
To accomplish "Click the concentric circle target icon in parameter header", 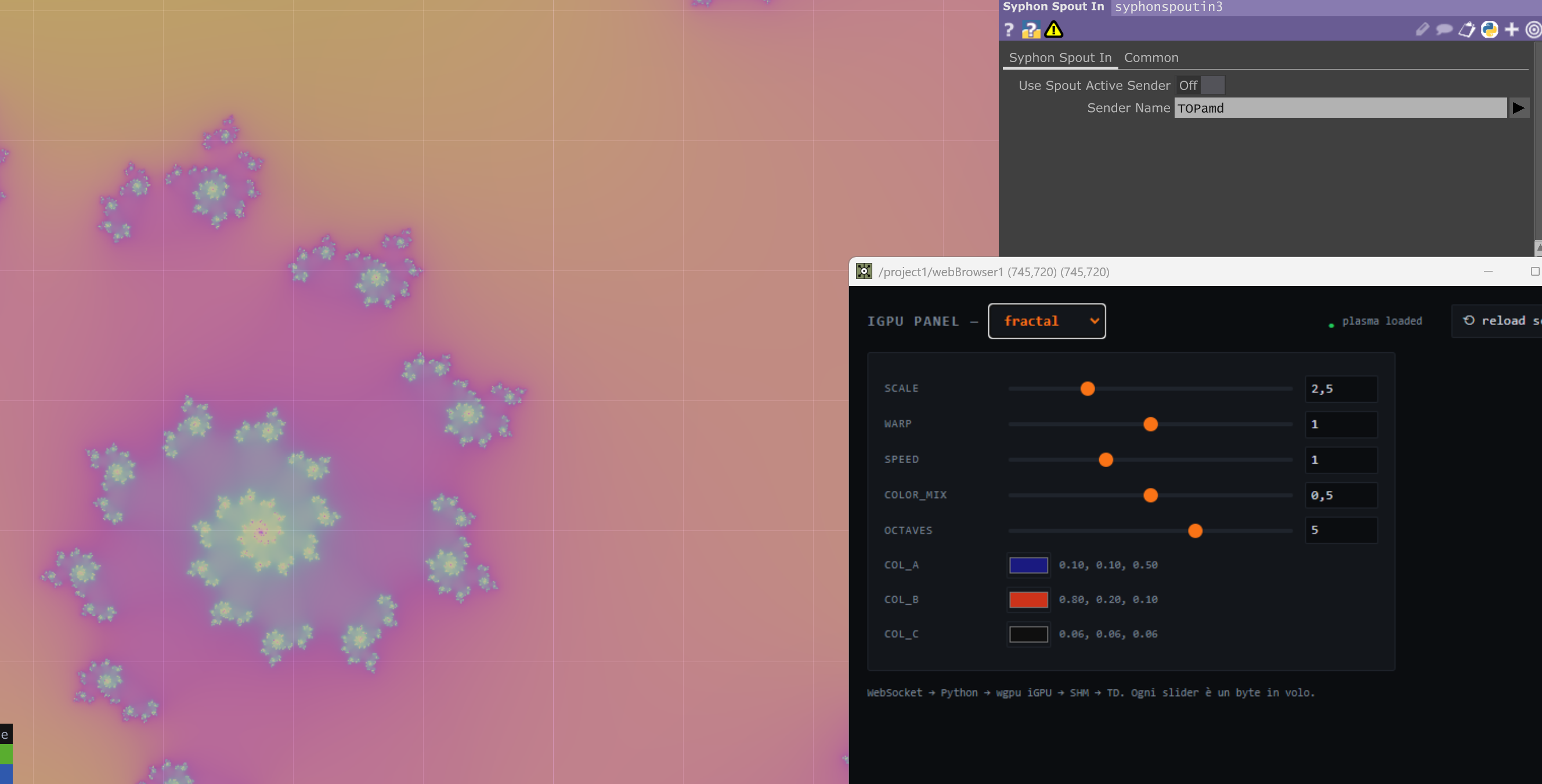I will (1534, 30).
